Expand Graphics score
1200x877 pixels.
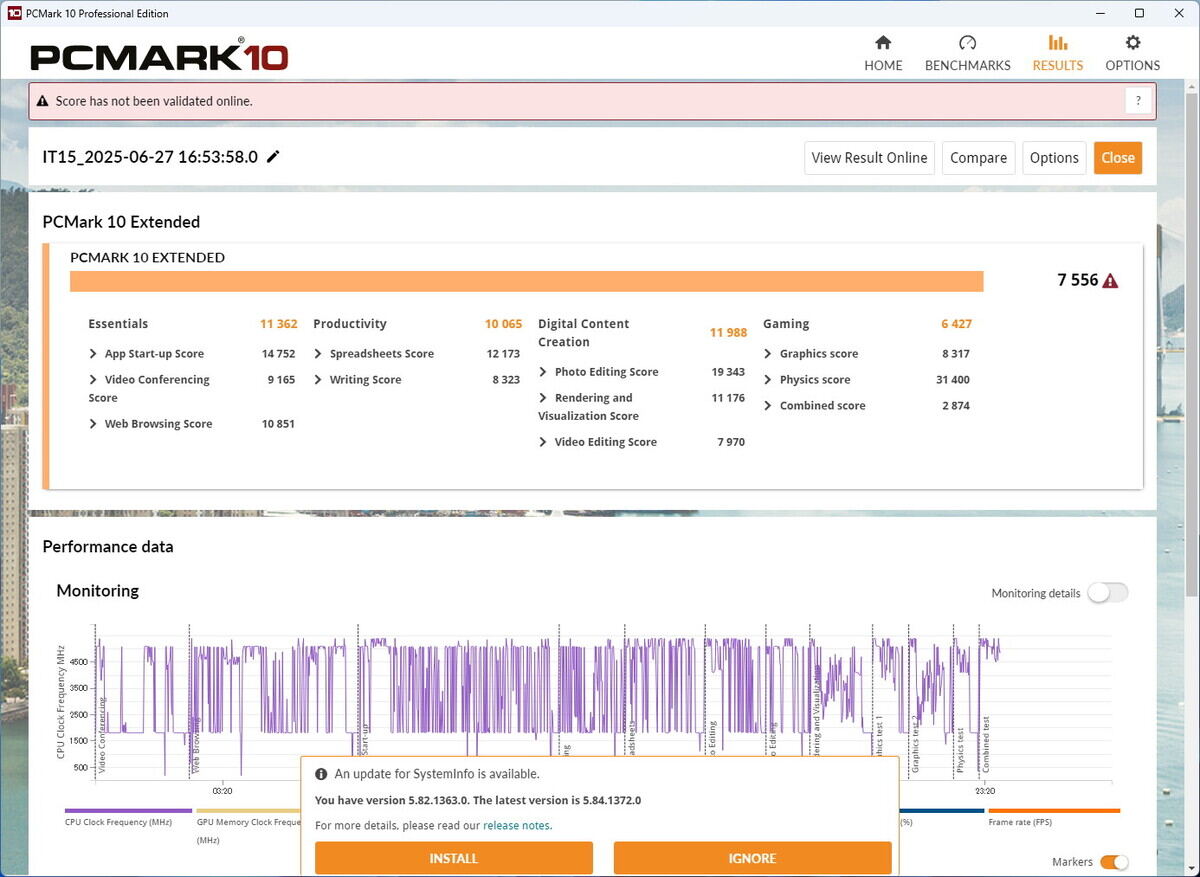click(x=769, y=354)
